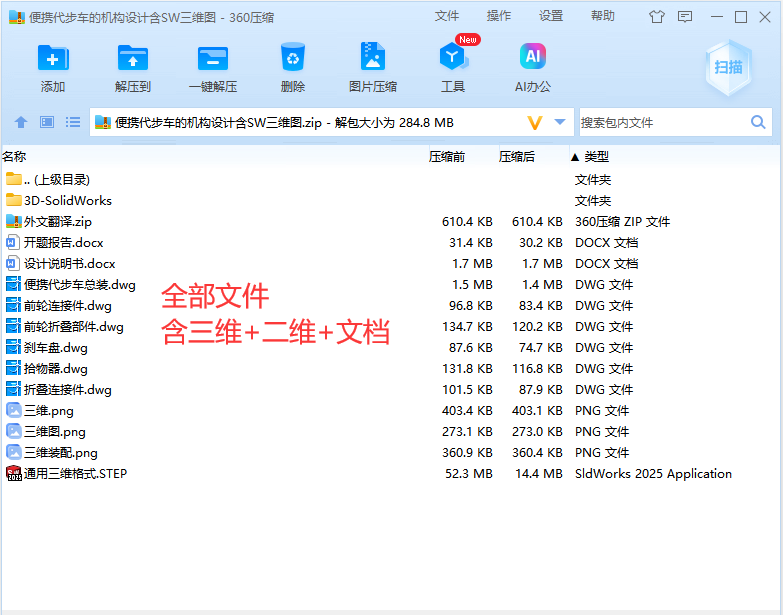
Task: Minimize the 360压缩 window
Action: 717,17
